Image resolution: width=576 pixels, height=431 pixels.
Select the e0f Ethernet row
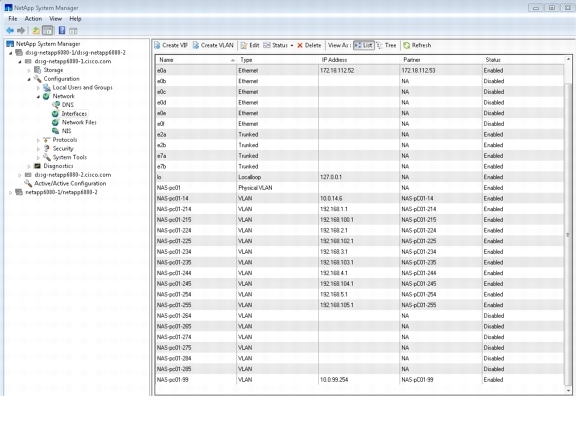(x=360, y=124)
